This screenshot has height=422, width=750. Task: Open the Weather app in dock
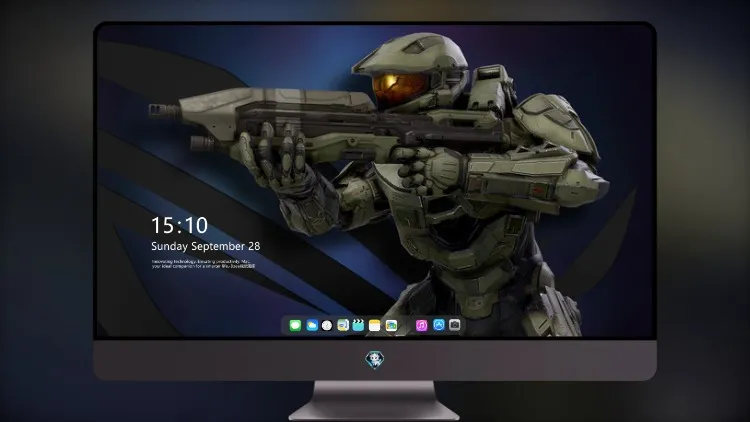(312, 326)
